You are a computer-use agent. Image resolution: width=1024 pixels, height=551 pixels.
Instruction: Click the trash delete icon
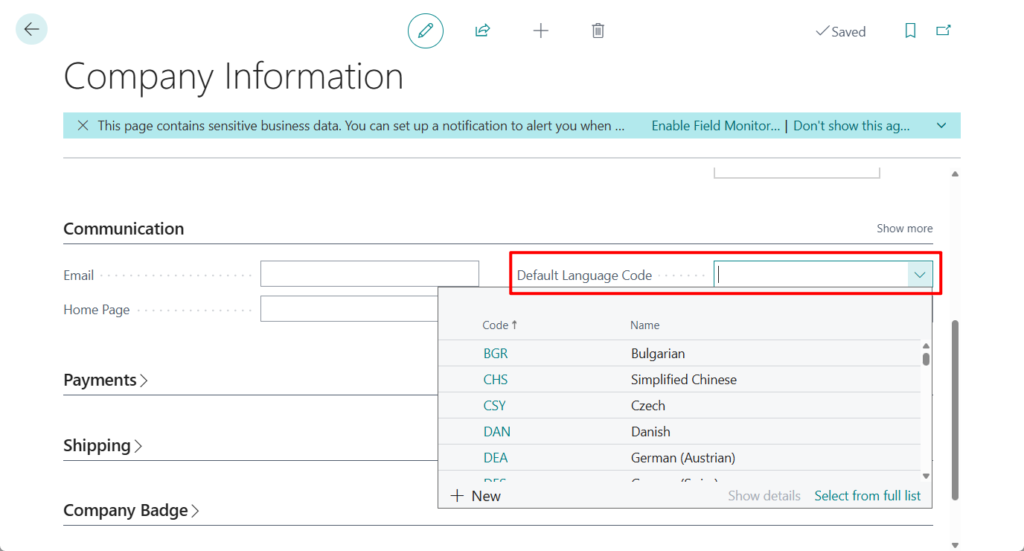click(x=598, y=31)
